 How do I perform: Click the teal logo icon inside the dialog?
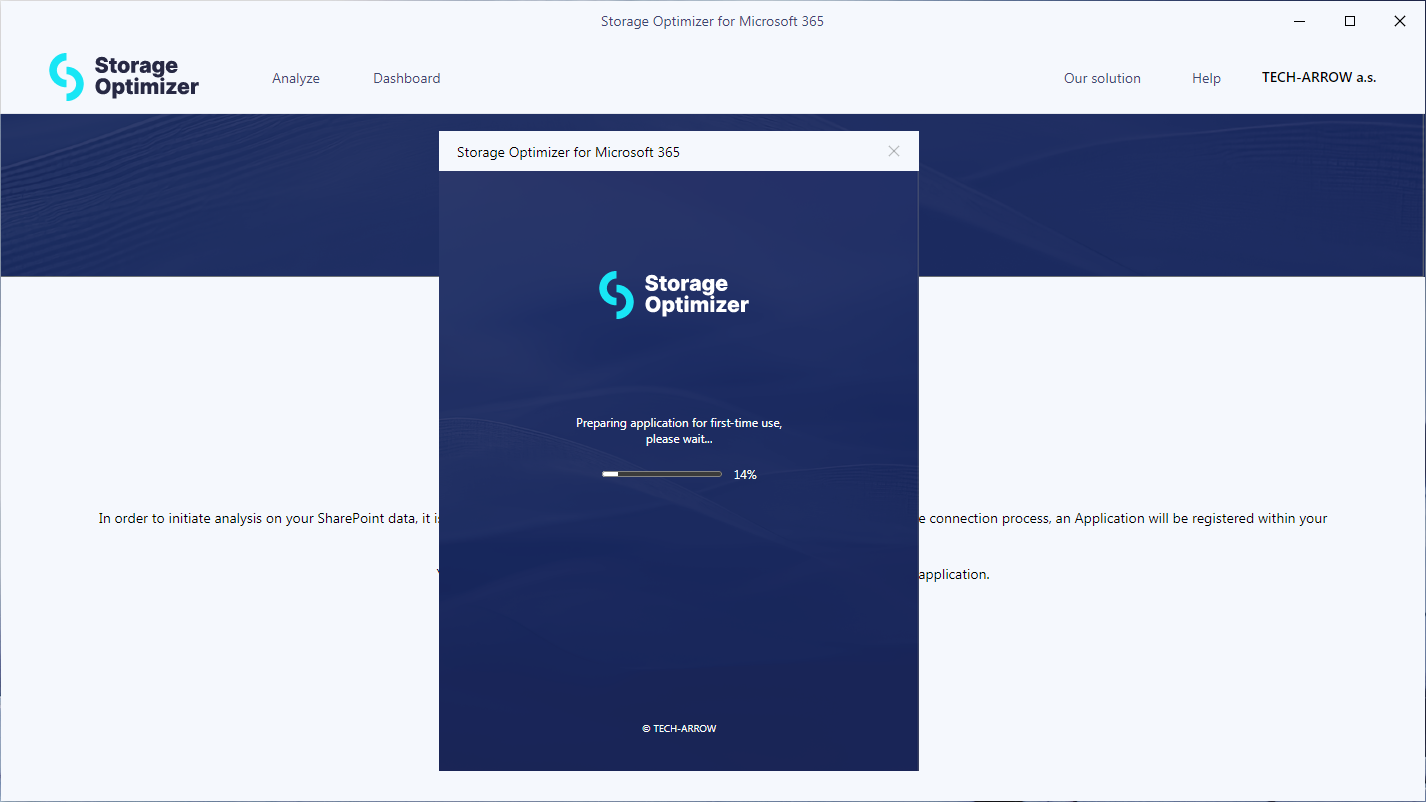click(616, 295)
